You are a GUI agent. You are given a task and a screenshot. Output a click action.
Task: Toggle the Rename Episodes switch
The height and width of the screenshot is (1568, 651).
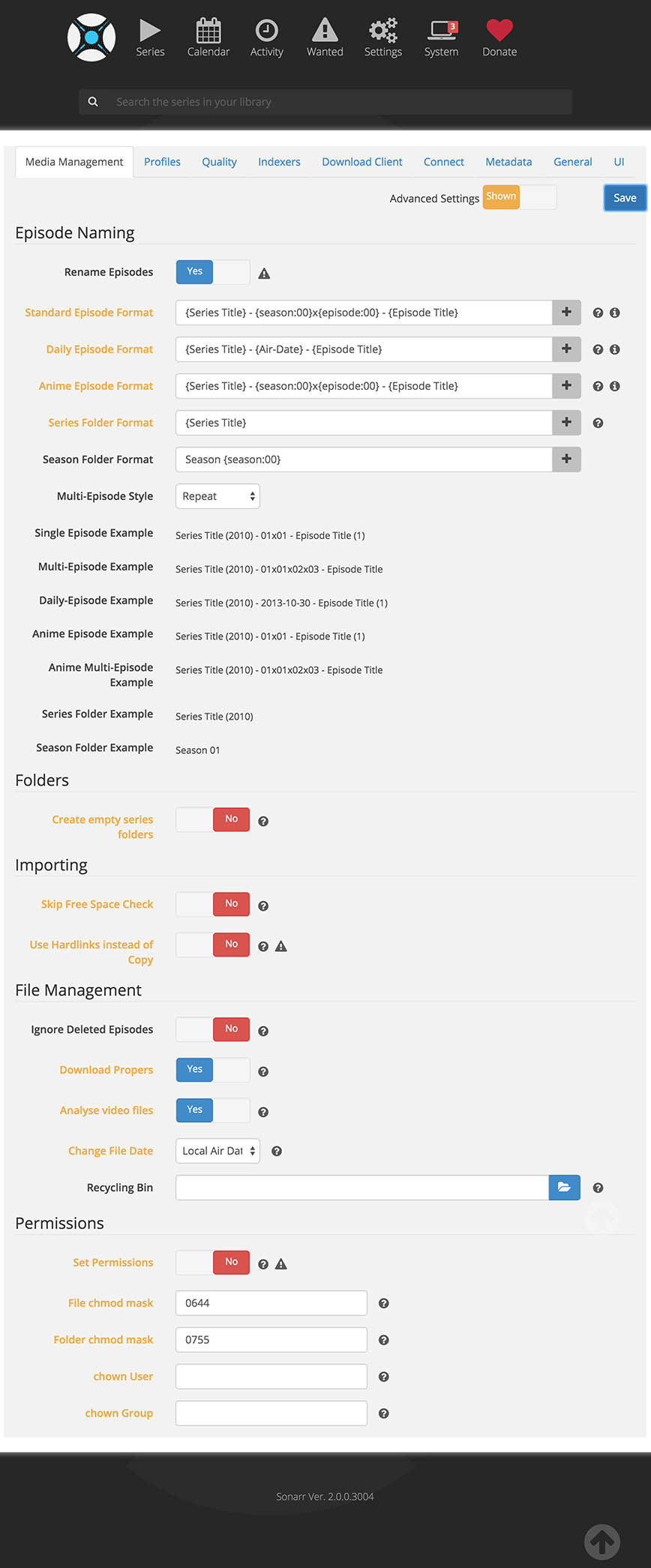213,272
